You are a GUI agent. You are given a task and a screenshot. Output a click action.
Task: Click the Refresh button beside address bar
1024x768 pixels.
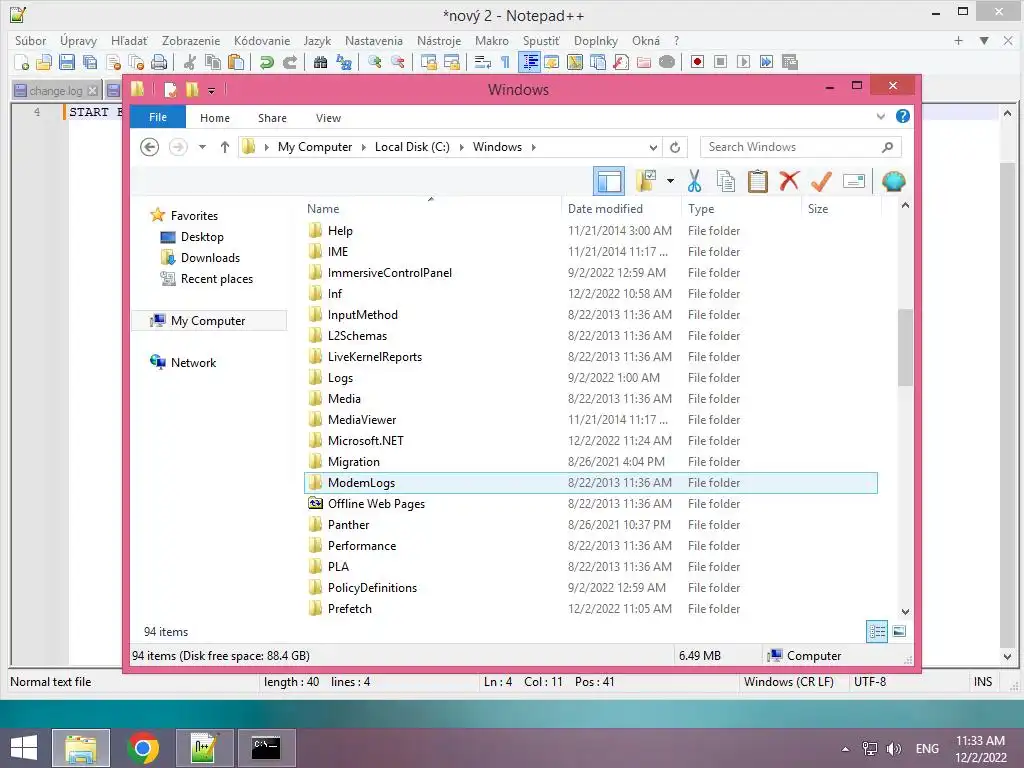point(675,147)
